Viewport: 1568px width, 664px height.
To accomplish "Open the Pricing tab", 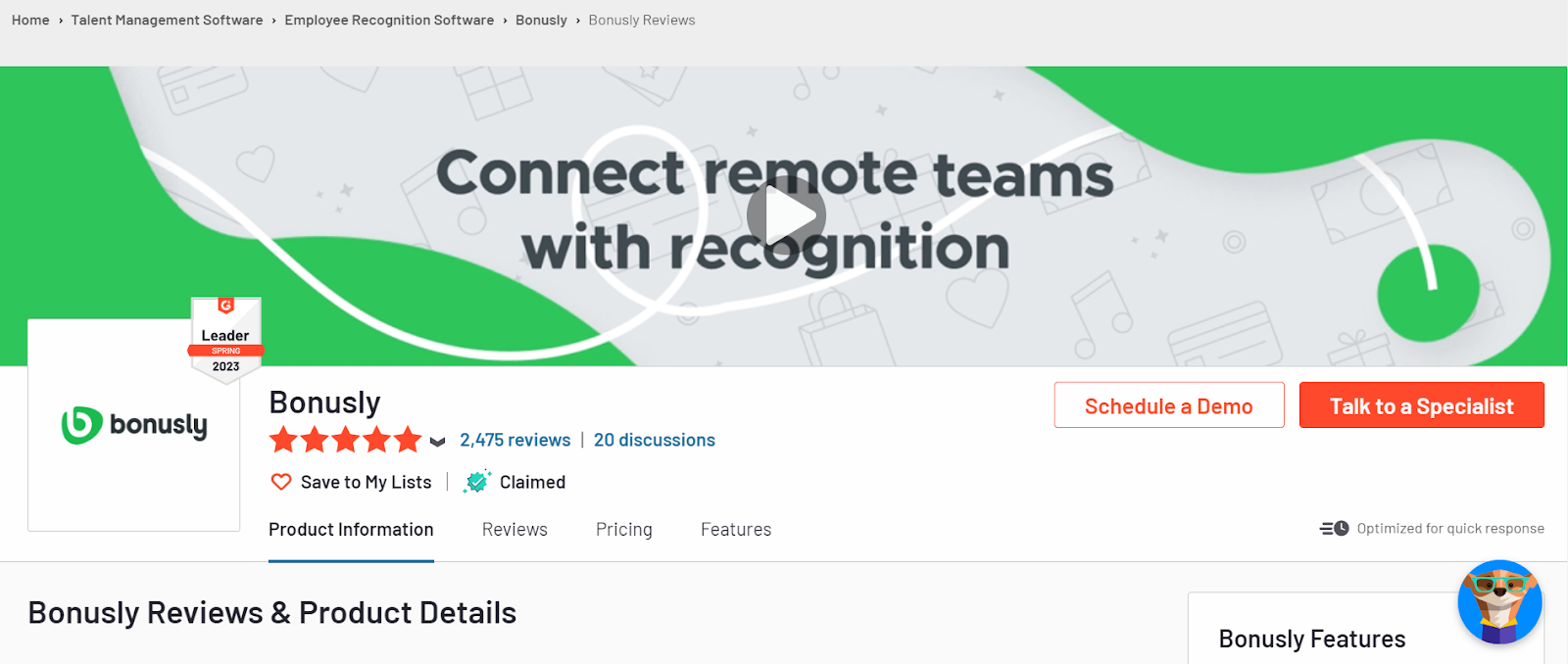I will point(623,529).
